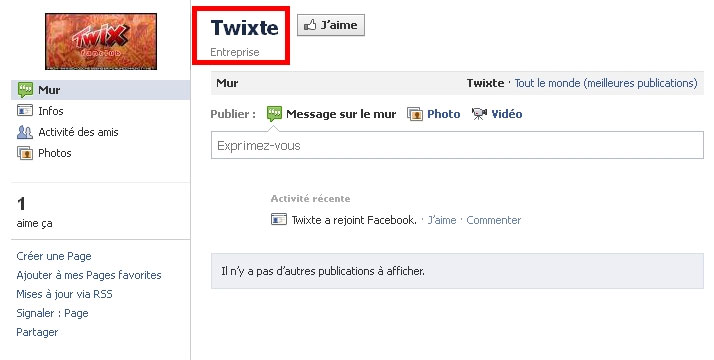Screen dimensions: 714x360
Task: Select Tout le monde (meilleures publications) filter
Action: click(606, 83)
